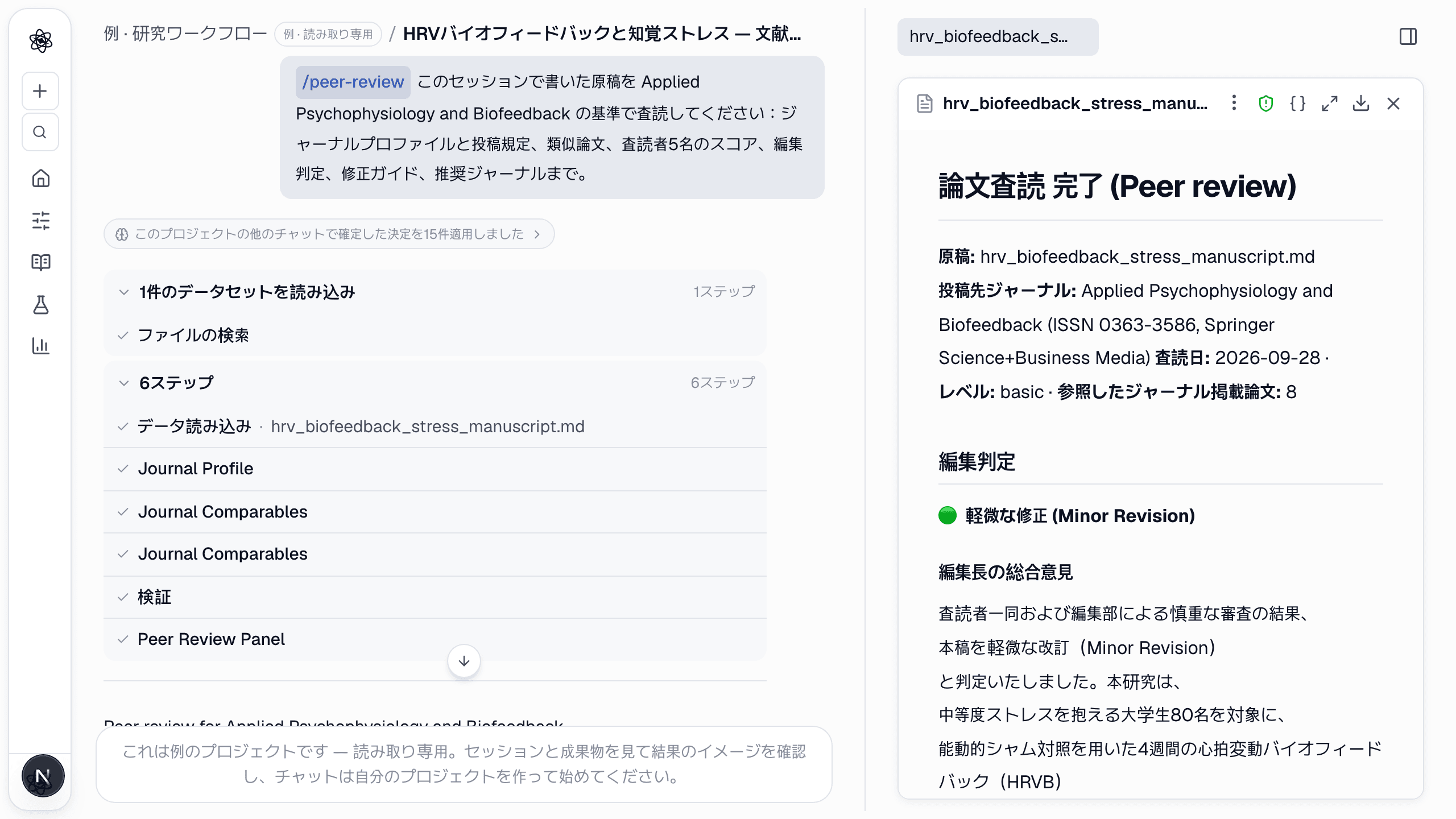Download the manuscript review document

tap(1361, 104)
